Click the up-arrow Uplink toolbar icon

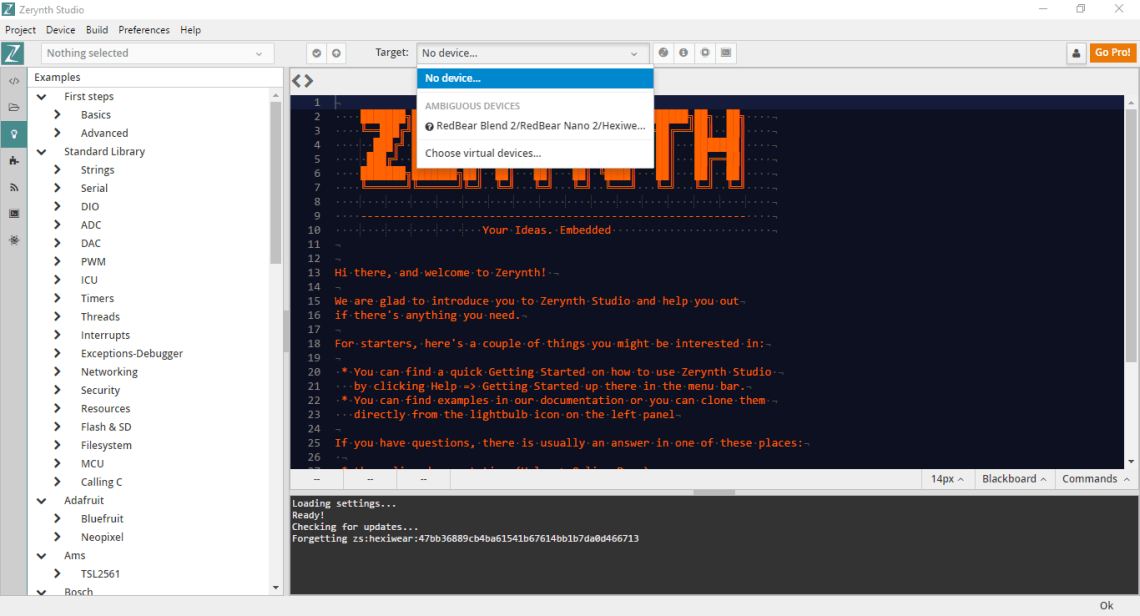pyautogui.click(x=336, y=53)
